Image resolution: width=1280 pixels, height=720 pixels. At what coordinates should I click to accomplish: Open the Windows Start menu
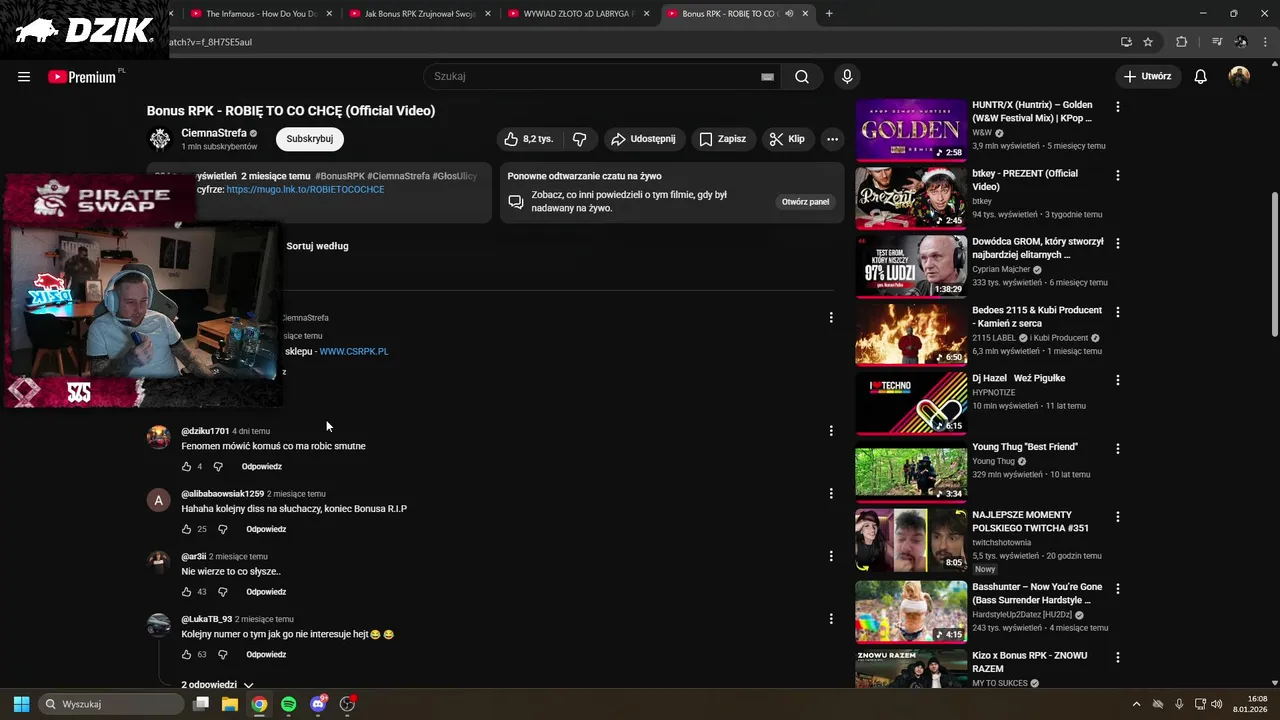coord(21,704)
